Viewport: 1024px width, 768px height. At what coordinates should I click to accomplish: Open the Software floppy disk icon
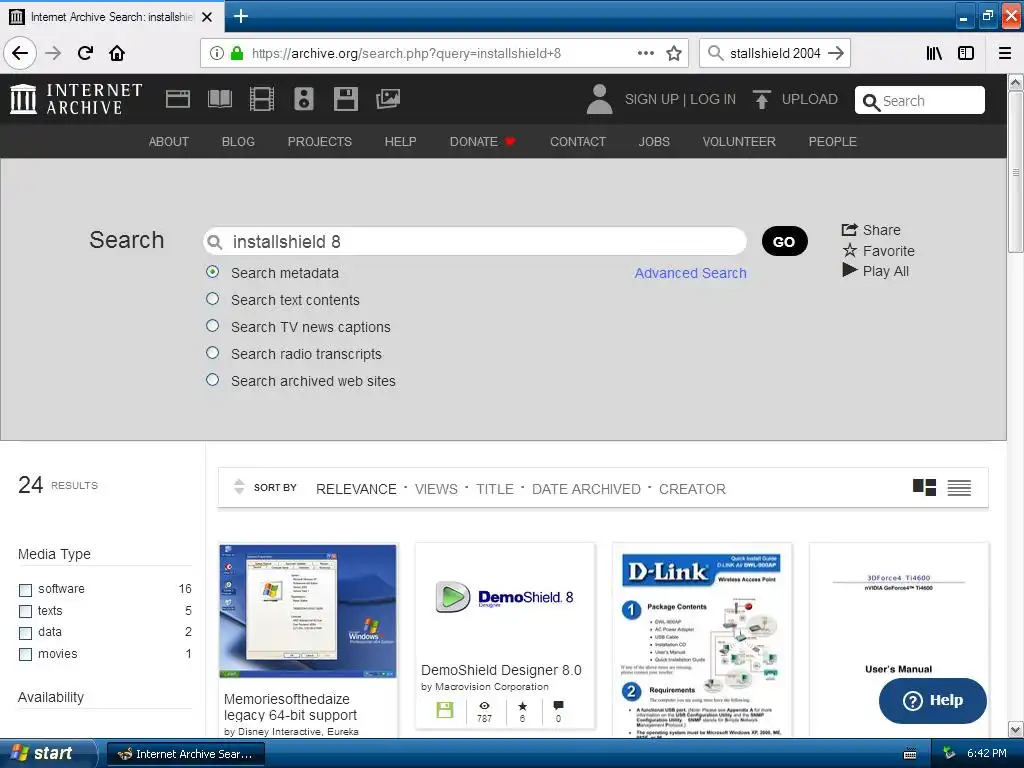pos(345,99)
